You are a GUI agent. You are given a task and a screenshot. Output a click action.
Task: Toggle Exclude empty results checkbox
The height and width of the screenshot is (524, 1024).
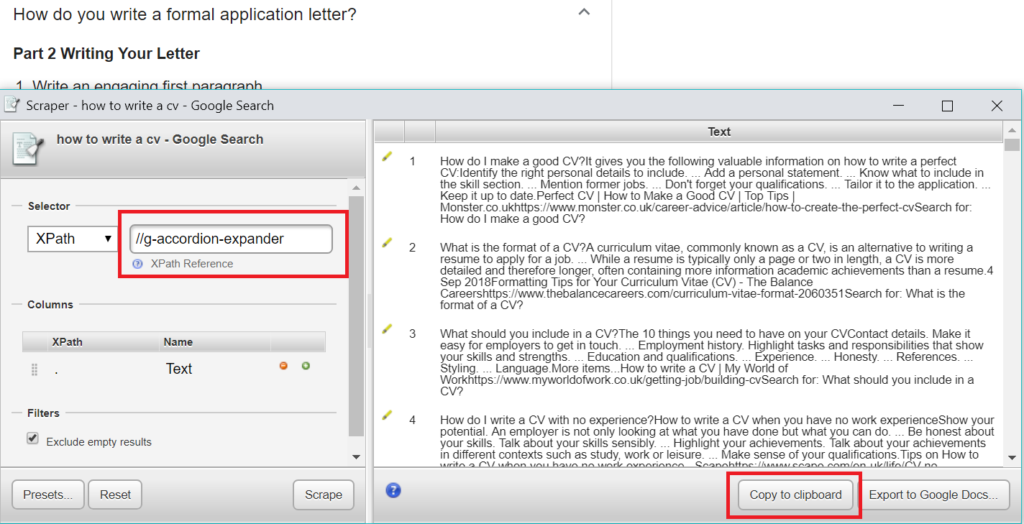(x=32, y=438)
